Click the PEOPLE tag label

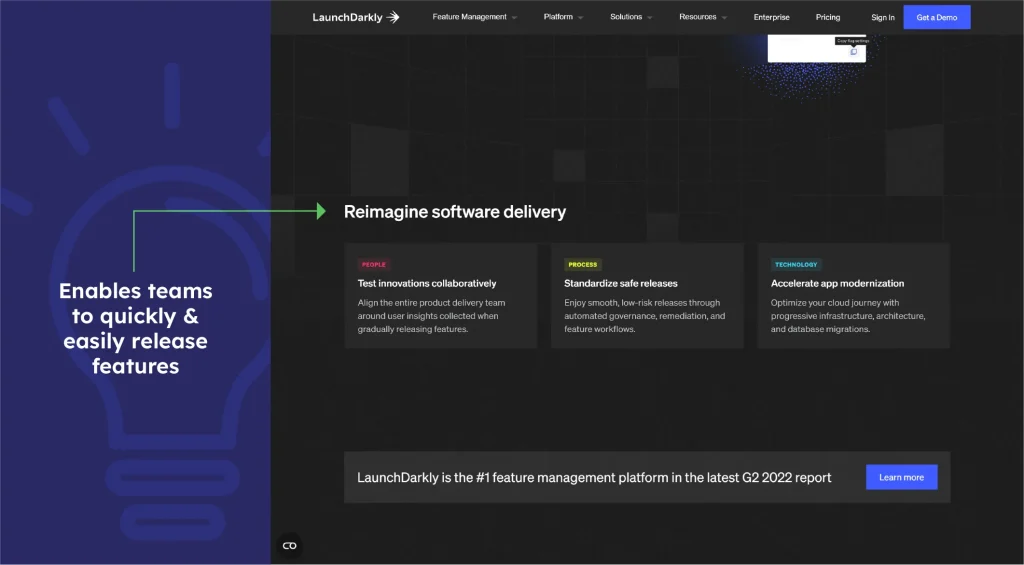coord(374,265)
